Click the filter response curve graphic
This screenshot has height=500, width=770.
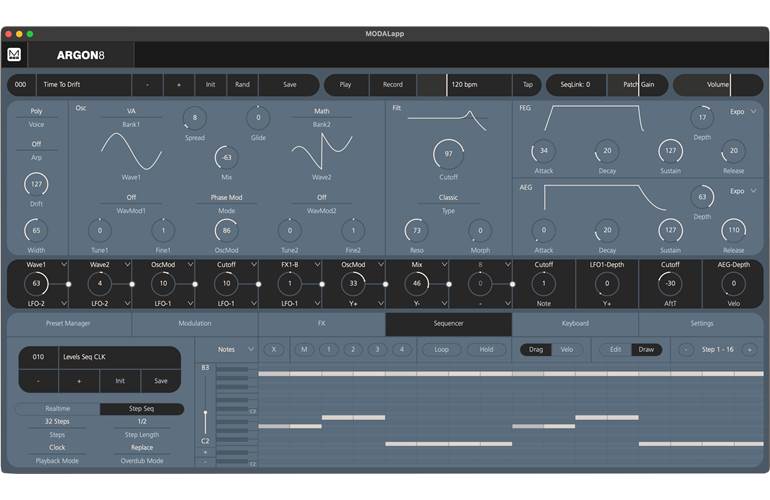[x=447, y=119]
